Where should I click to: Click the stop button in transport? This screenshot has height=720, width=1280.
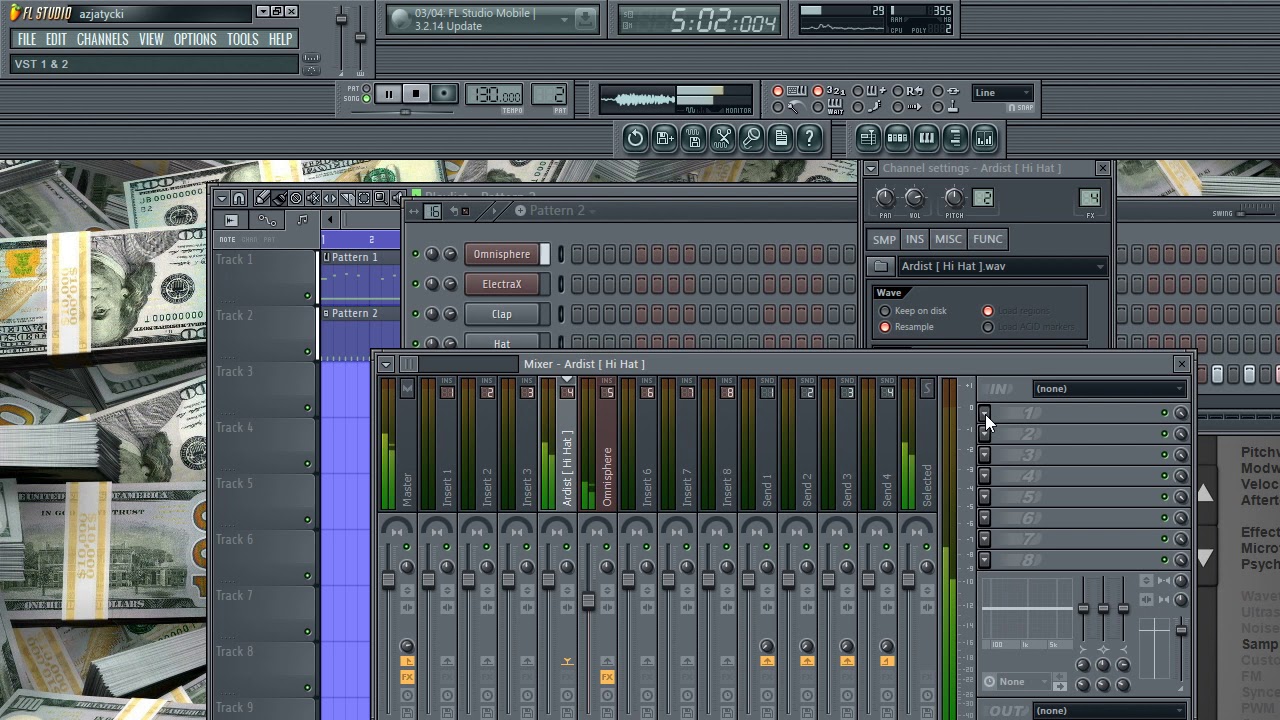tap(416, 94)
